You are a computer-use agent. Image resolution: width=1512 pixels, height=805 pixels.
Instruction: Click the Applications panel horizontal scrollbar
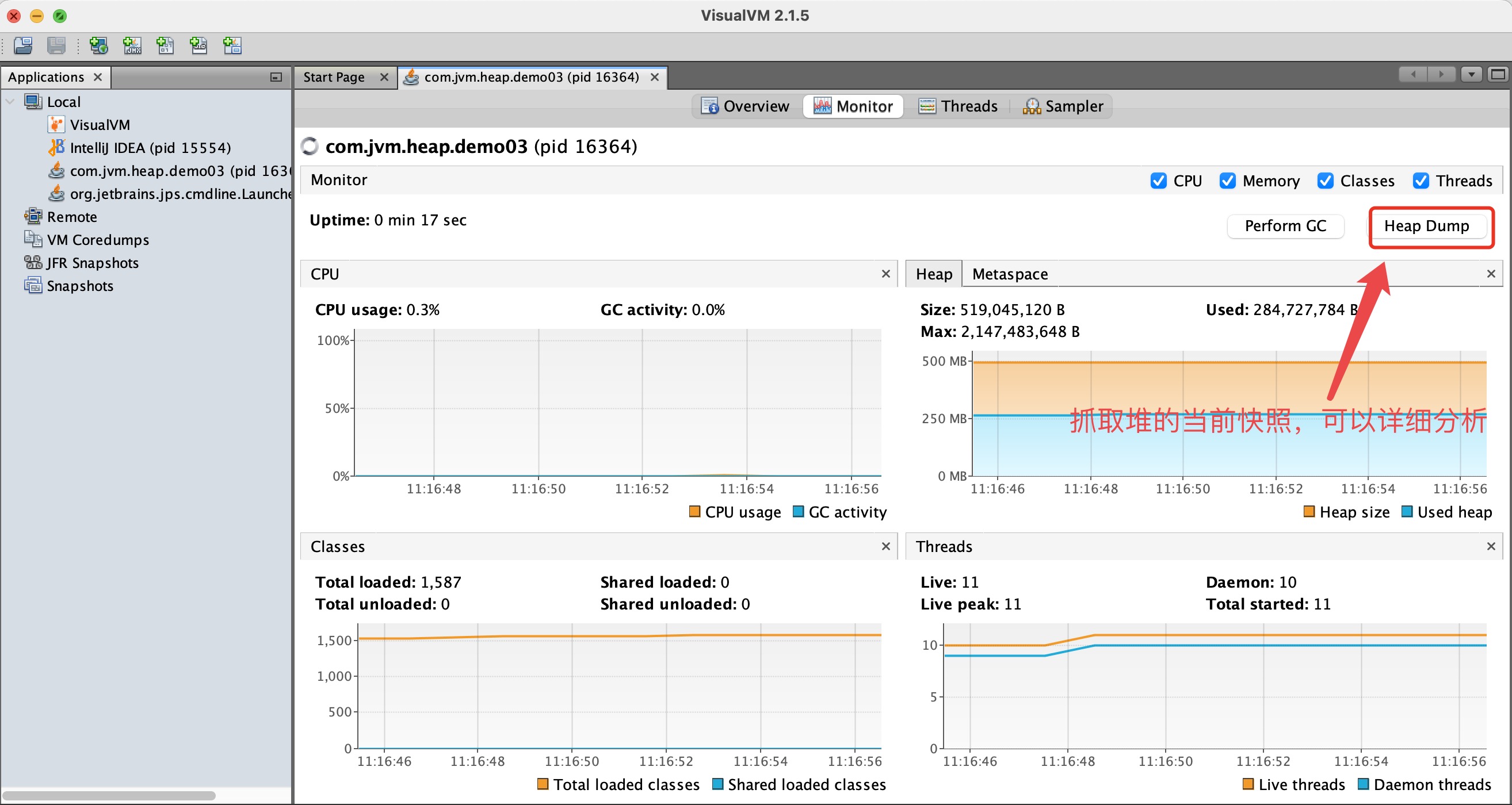click(x=109, y=796)
